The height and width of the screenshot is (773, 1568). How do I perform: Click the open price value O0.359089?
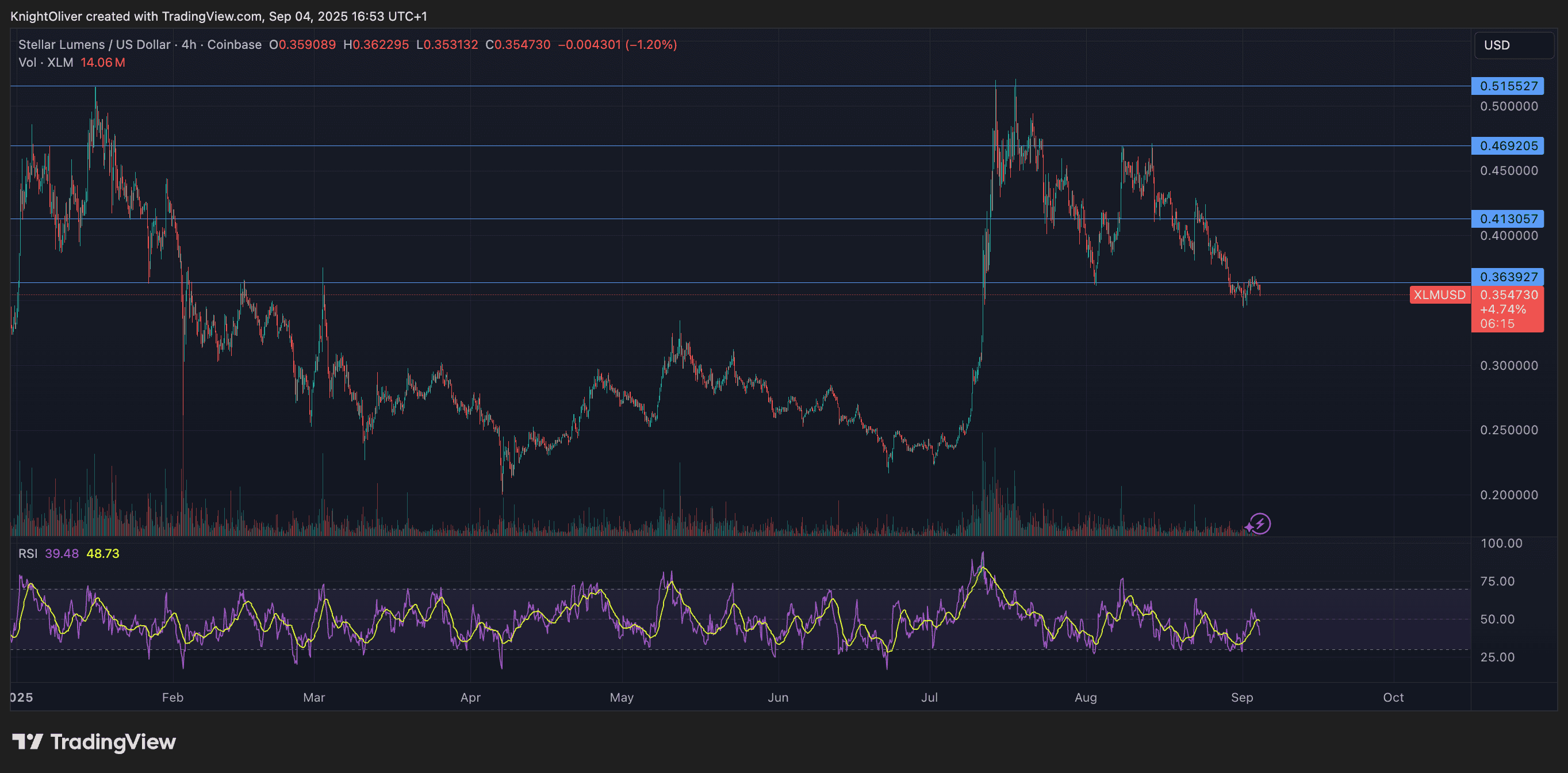(x=302, y=44)
